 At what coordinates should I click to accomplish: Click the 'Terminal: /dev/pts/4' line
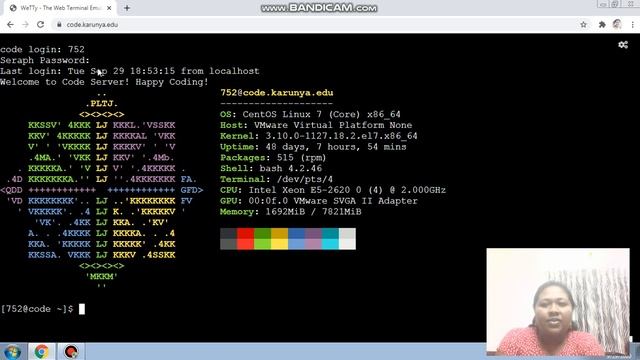coord(276,179)
